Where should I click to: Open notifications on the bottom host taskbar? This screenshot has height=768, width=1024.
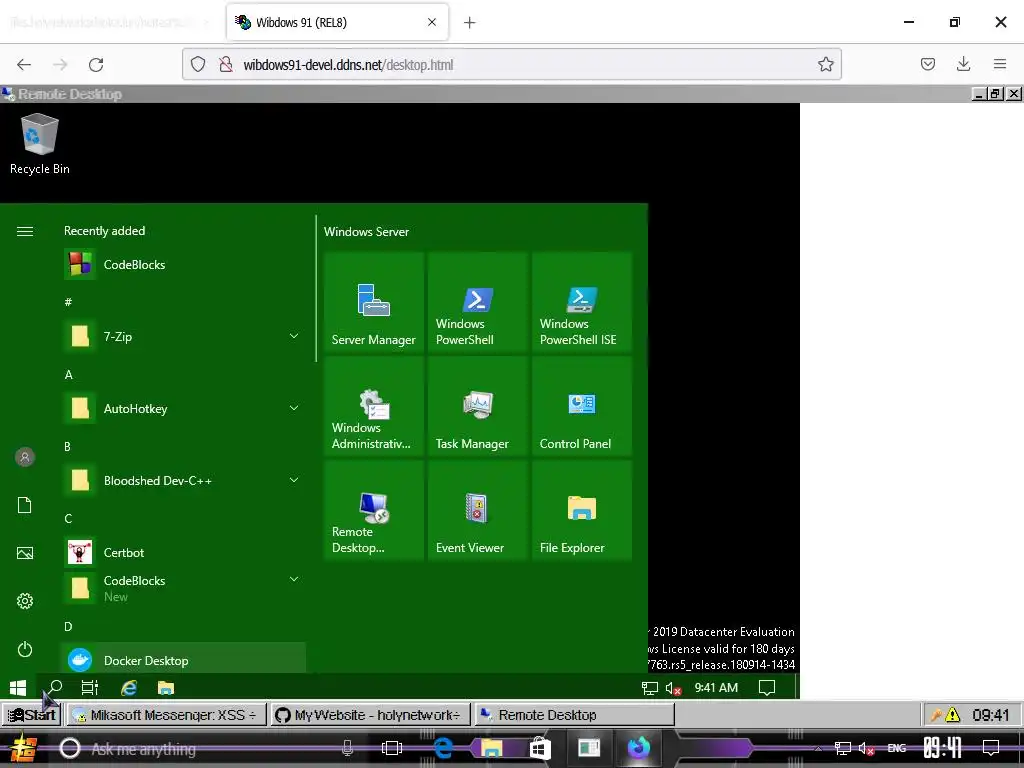(x=991, y=748)
